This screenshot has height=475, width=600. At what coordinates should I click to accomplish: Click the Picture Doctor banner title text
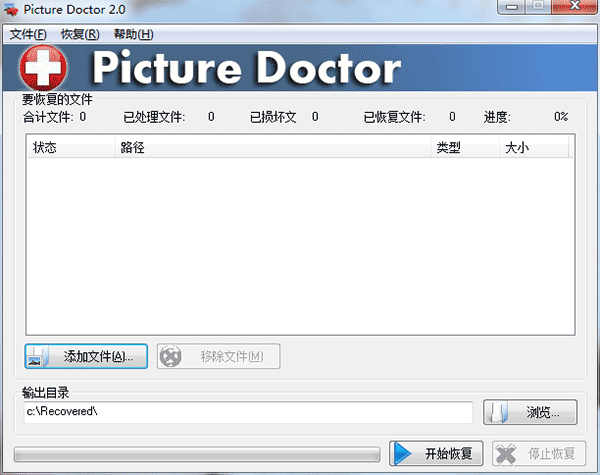coord(245,68)
